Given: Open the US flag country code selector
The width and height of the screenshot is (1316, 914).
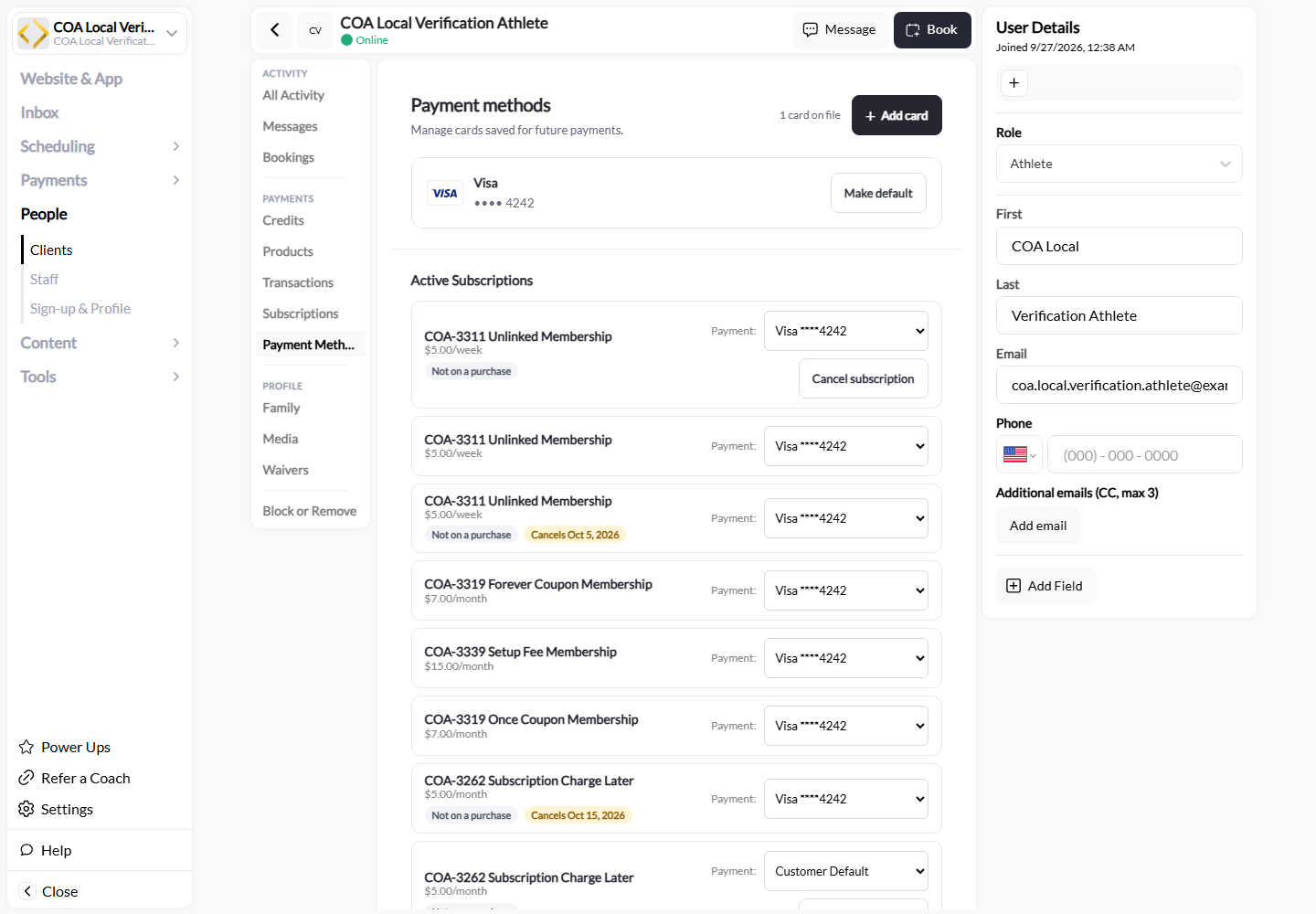Looking at the screenshot, I should point(1019,454).
